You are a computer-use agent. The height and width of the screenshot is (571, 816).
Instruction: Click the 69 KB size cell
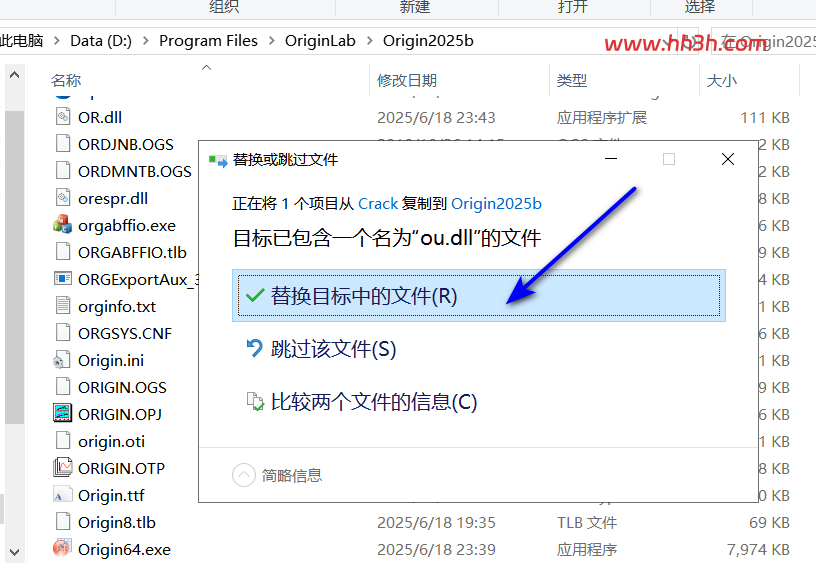coord(769,522)
